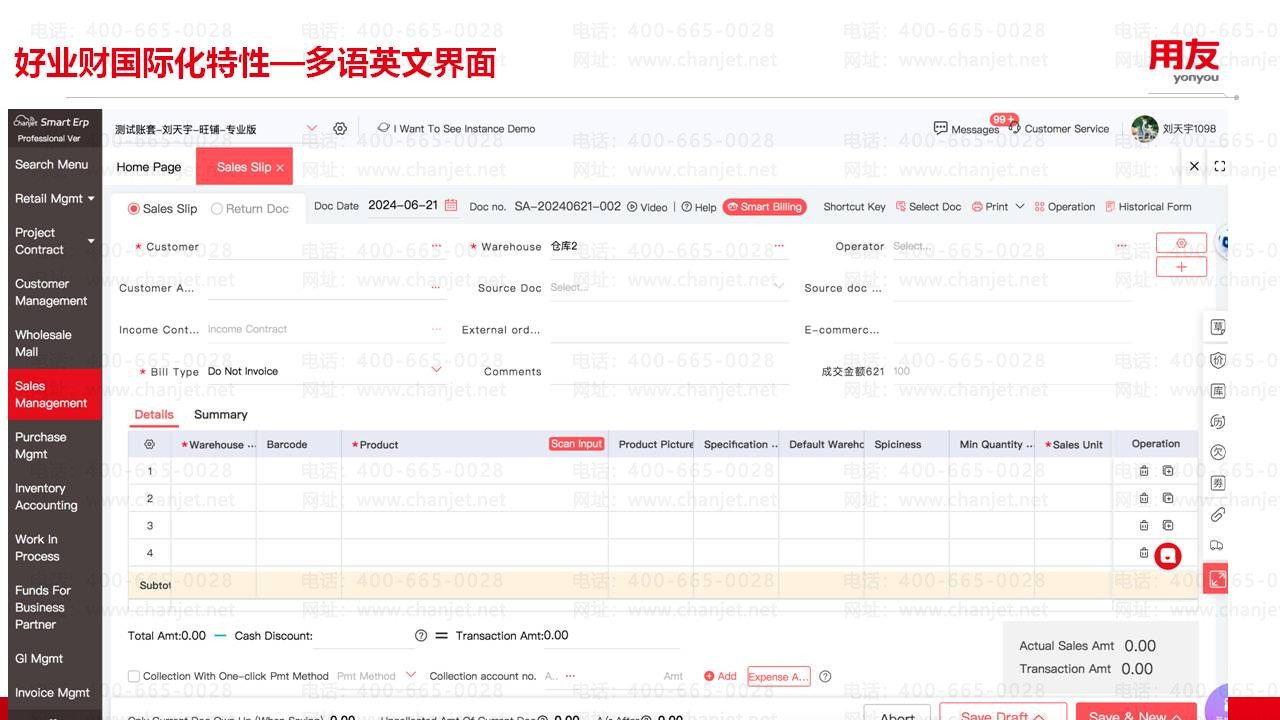Click the Add button near Amt
1280x720 pixels.
click(x=721, y=676)
